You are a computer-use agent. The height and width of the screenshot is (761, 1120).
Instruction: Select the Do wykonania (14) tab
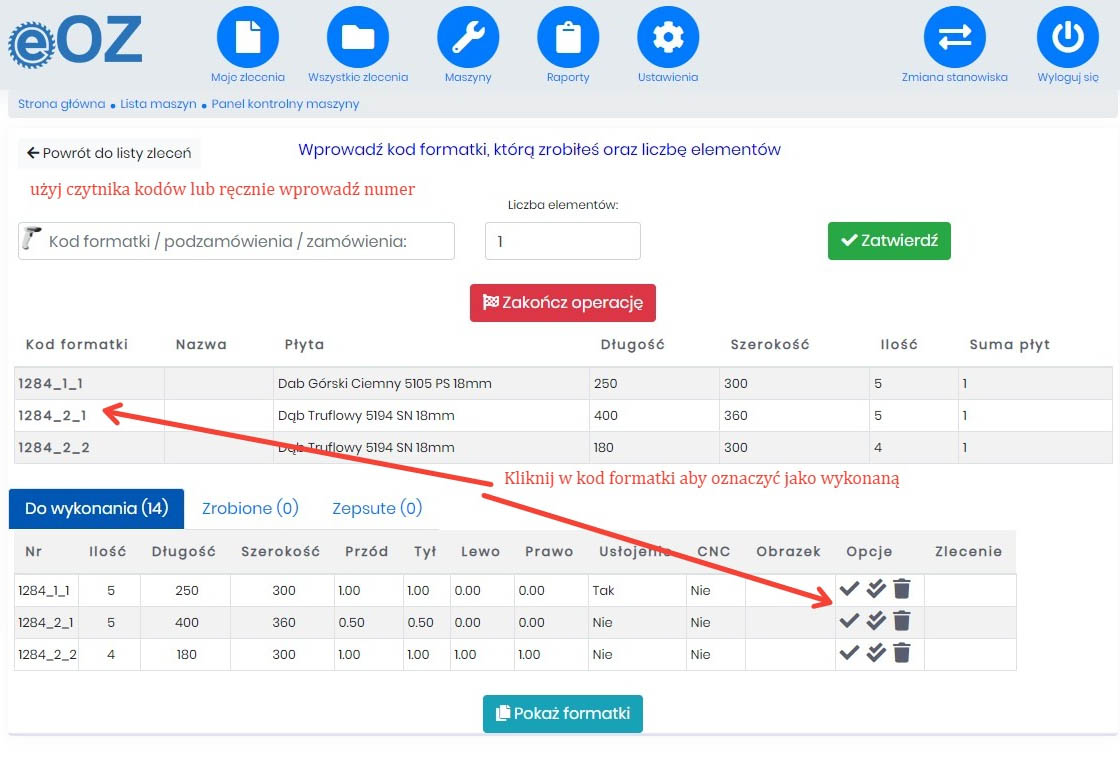point(97,508)
